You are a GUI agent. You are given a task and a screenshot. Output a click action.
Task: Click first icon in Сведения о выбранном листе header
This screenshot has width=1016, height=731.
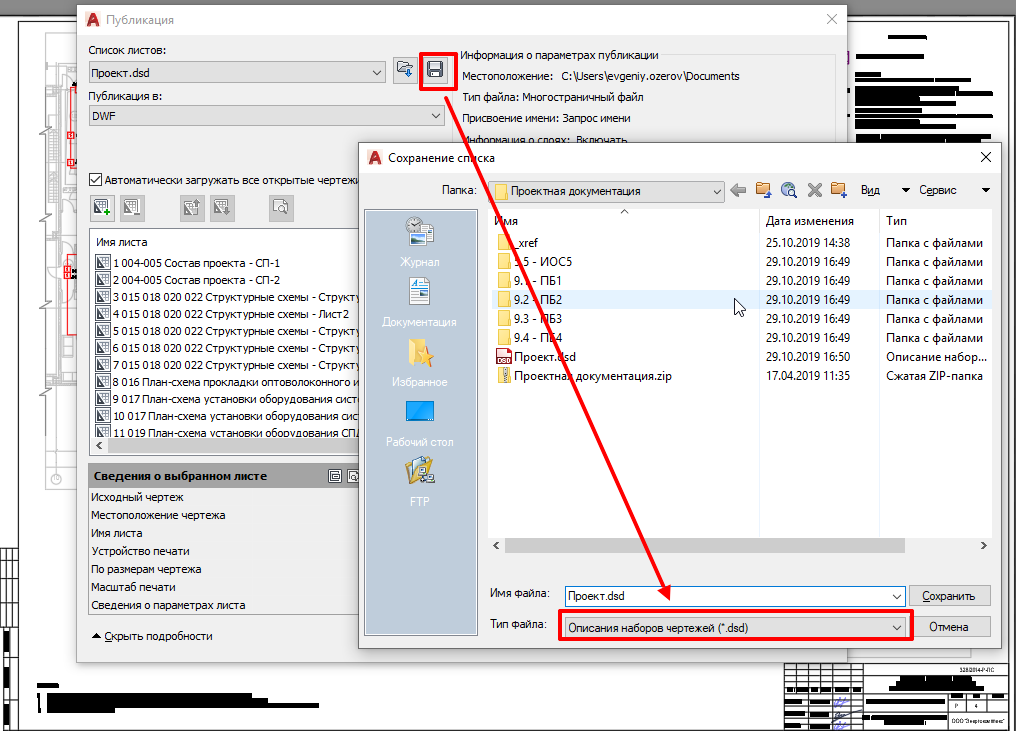(335, 476)
